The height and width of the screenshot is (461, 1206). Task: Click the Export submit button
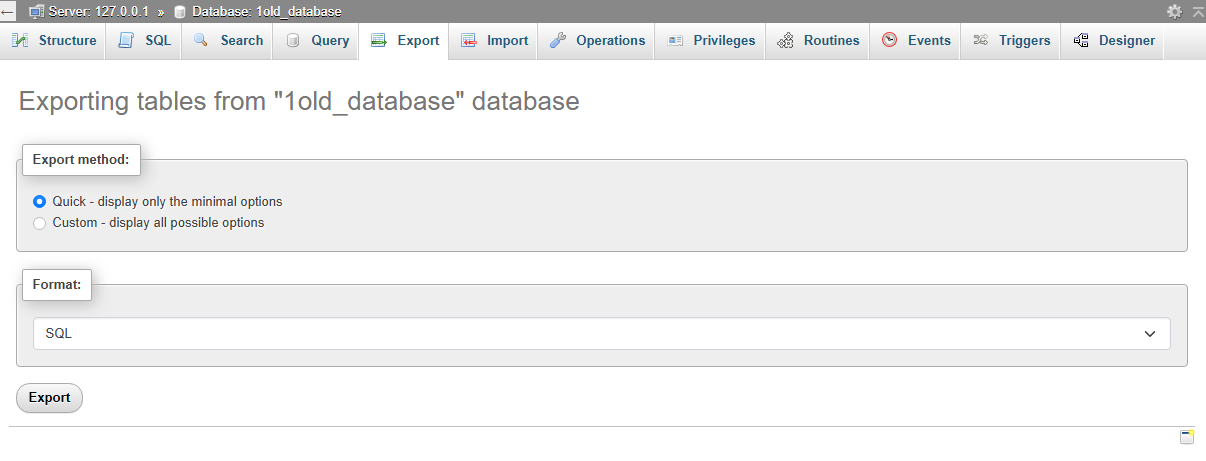[49, 398]
